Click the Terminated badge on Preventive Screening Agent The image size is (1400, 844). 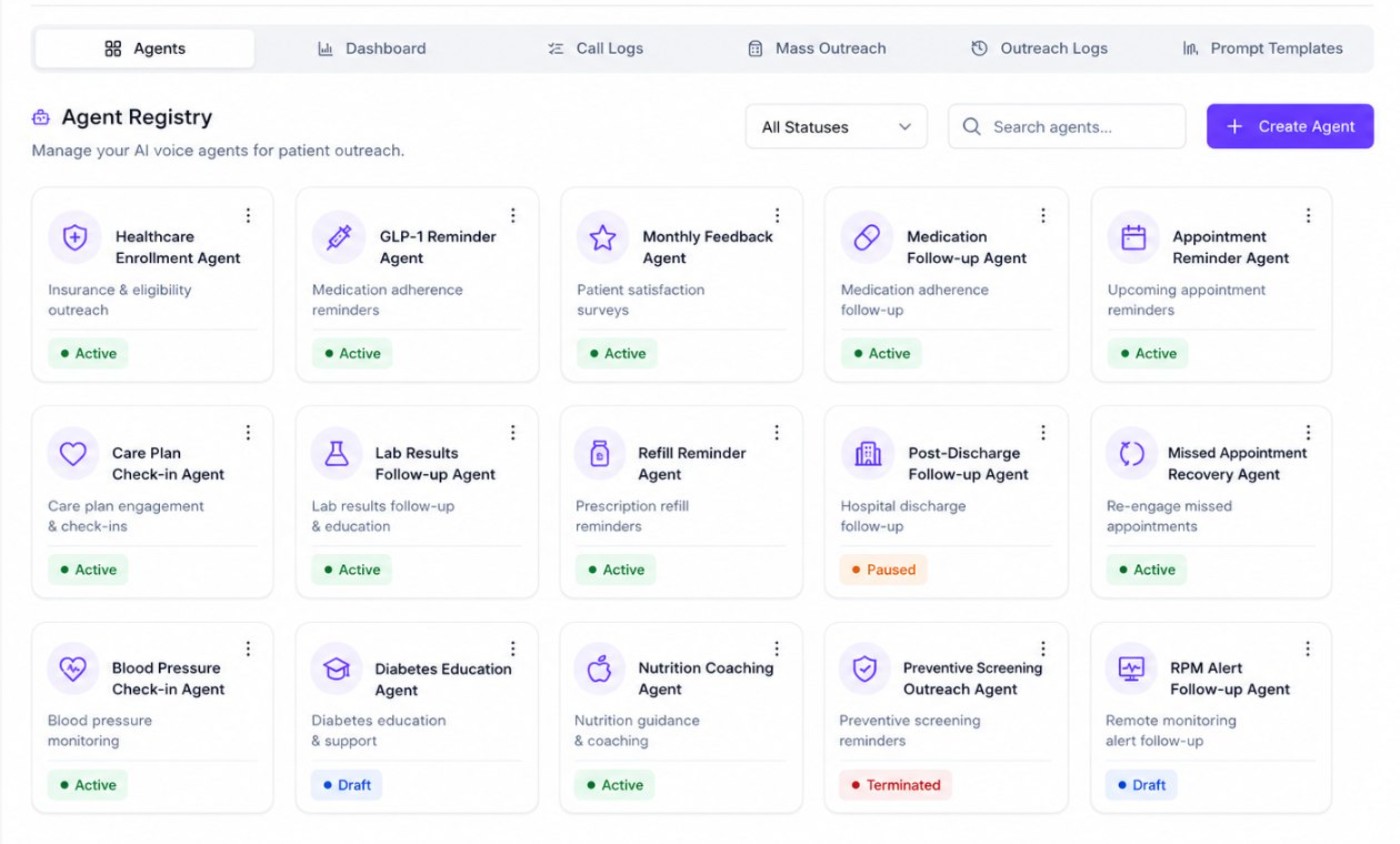click(x=895, y=786)
